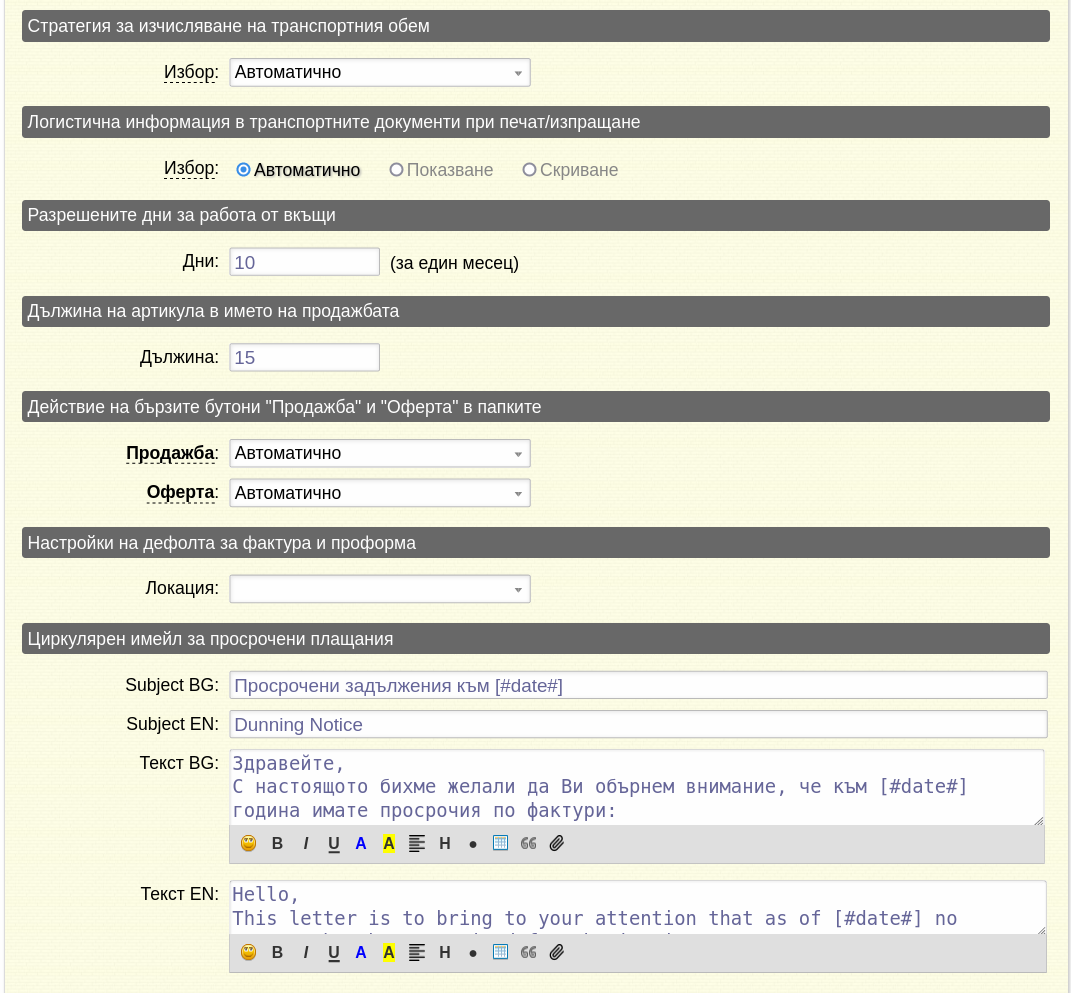The image size is (1071, 993).
Task: Click the emoji icon in Текст BG toolbar
Action: coord(249,843)
